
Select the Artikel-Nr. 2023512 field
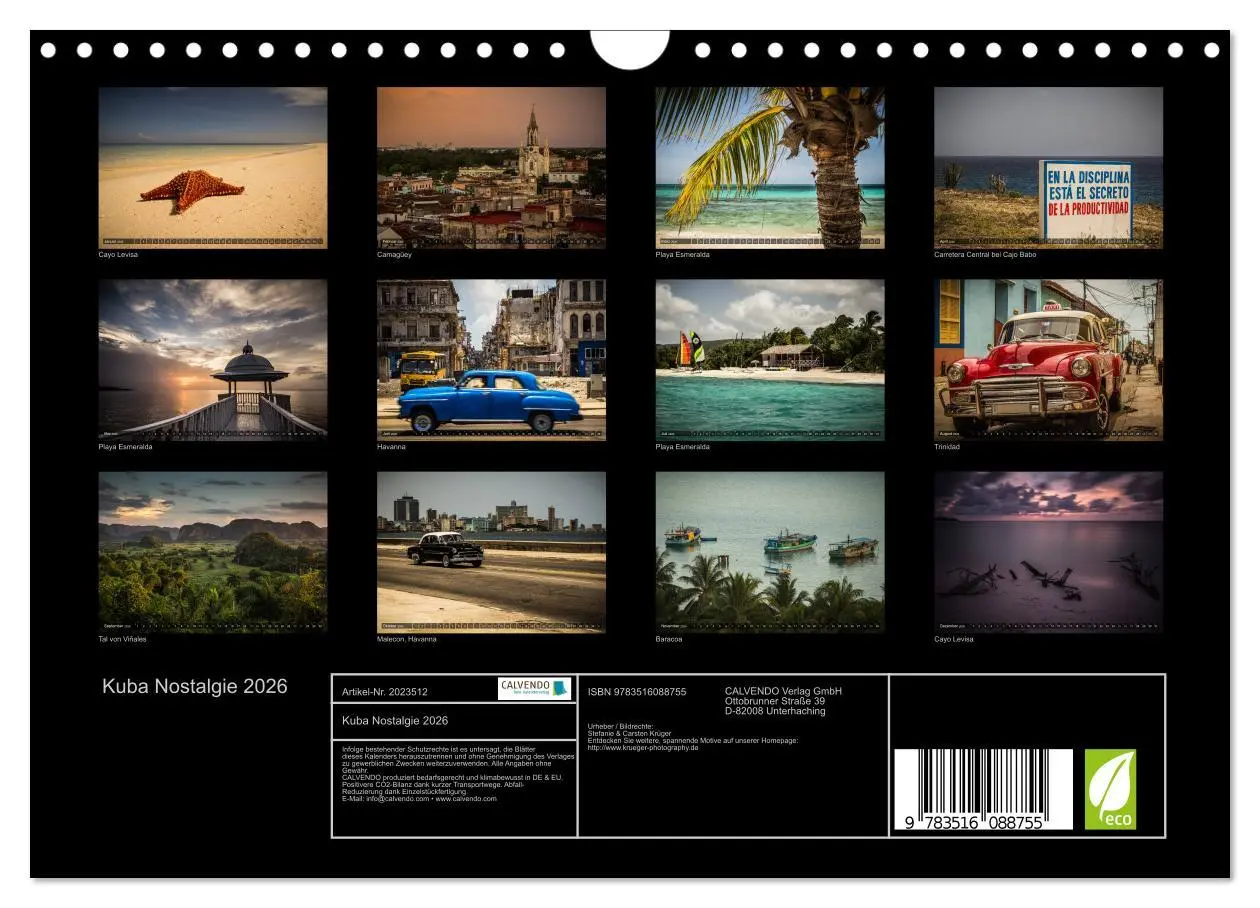pyautogui.click(x=385, y=690)
